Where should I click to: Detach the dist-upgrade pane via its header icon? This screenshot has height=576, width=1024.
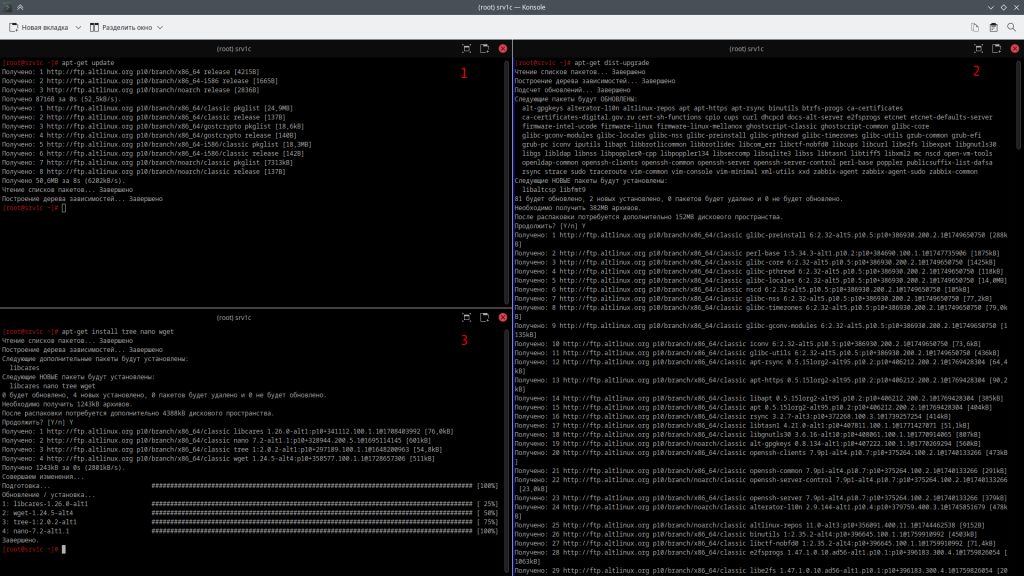(995, 48)
